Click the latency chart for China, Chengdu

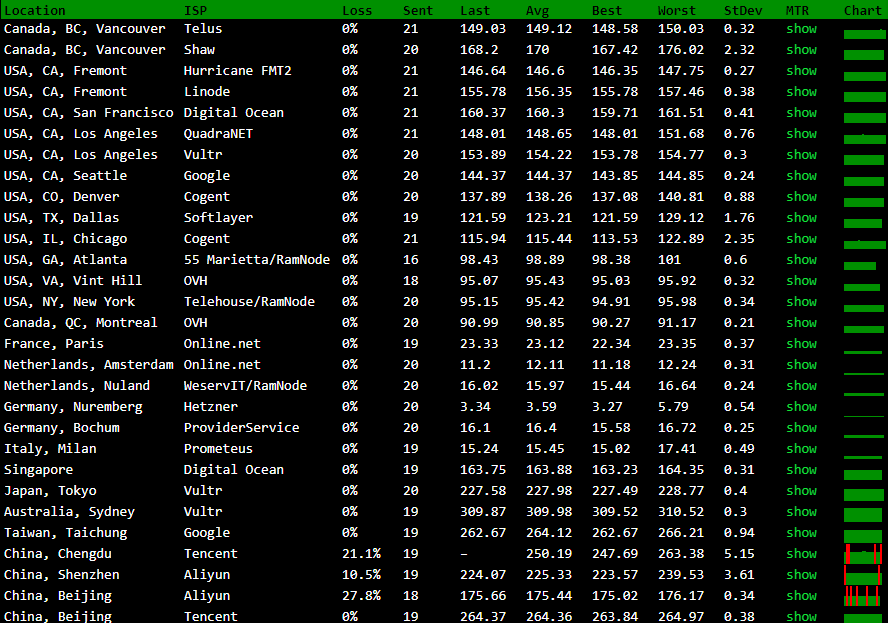click(x=863, y=554)
